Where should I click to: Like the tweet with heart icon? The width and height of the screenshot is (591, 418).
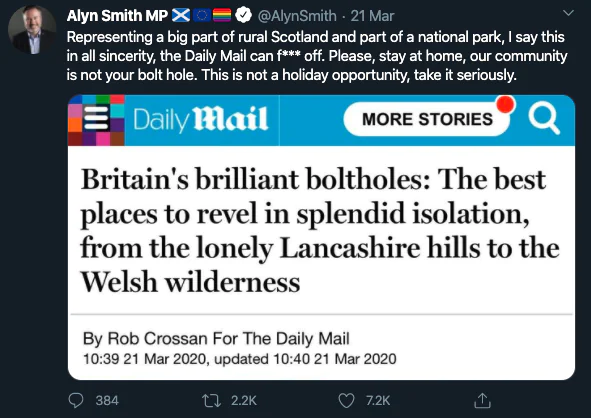[346, 401]
